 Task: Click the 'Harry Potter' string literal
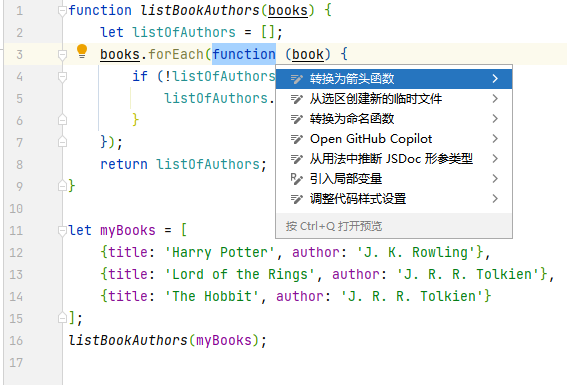point(220,252)
